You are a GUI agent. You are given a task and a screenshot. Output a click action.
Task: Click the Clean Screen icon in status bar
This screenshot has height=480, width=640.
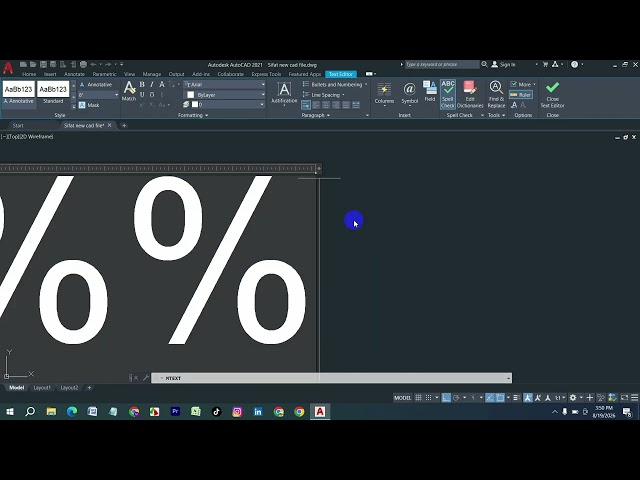click(x=624, y=398)
